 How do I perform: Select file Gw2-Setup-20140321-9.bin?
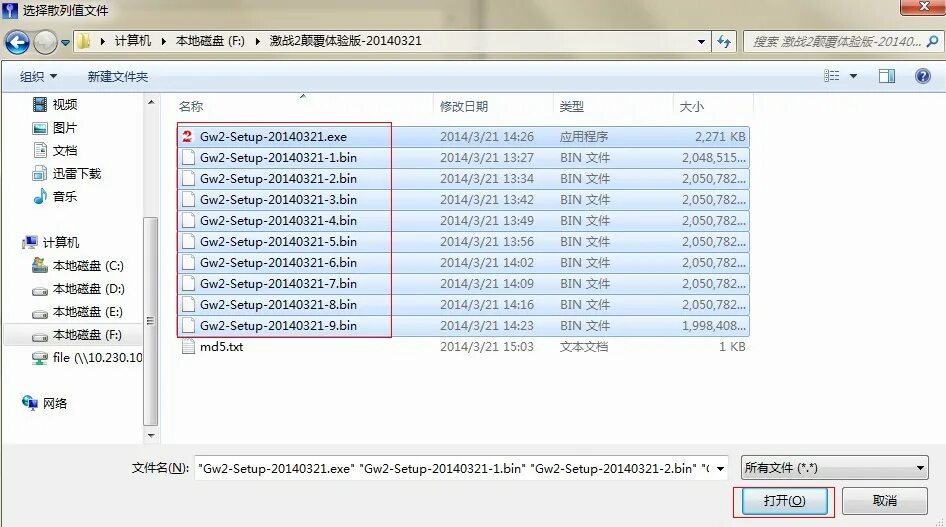point(463,326)
